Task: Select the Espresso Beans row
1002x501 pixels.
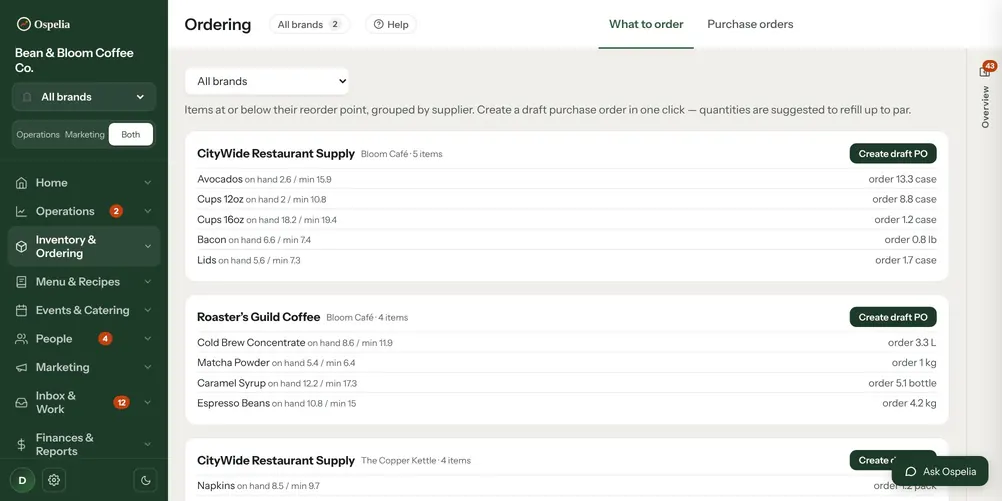Action: click(567, 403)
